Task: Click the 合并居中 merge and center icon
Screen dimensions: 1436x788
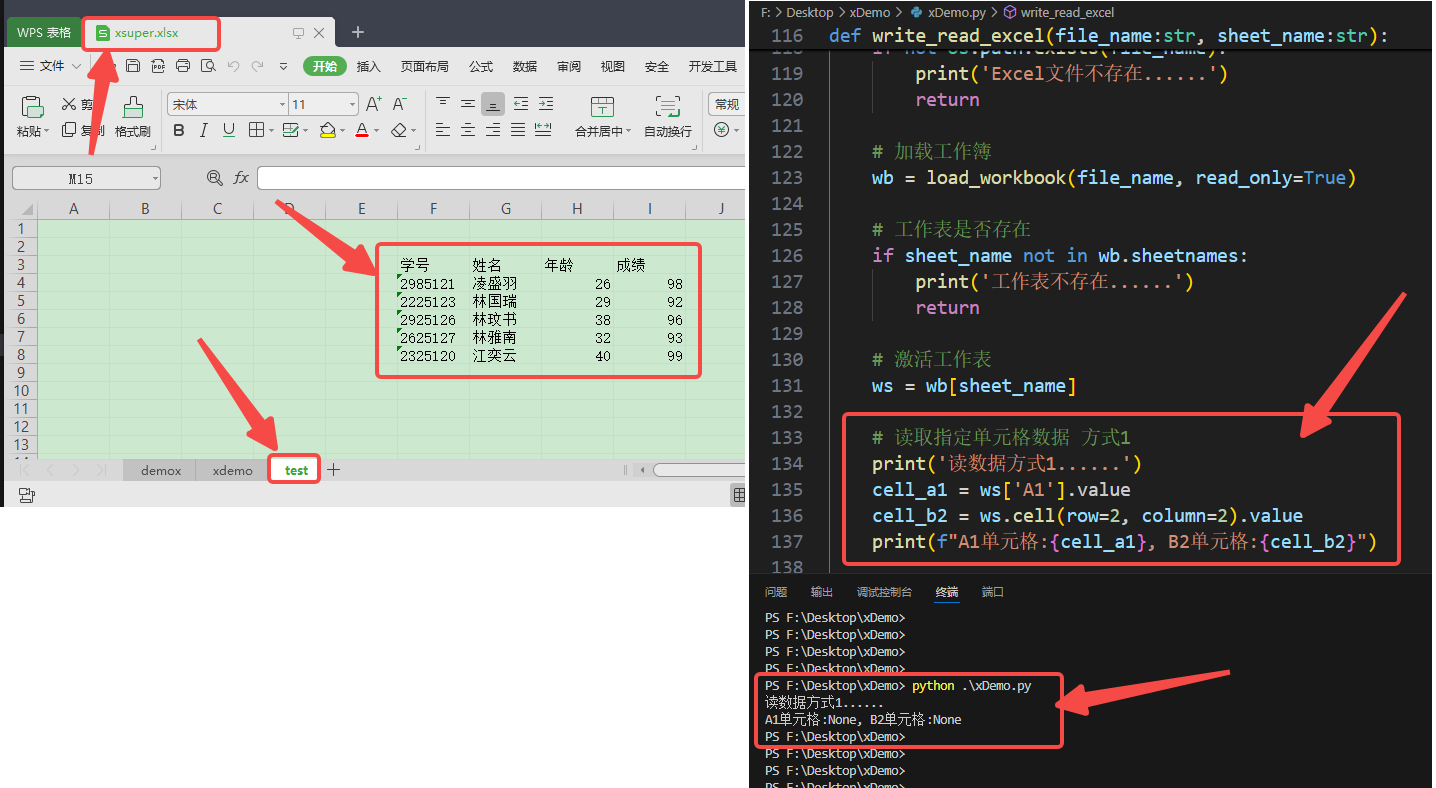Action: coord(602,107)
